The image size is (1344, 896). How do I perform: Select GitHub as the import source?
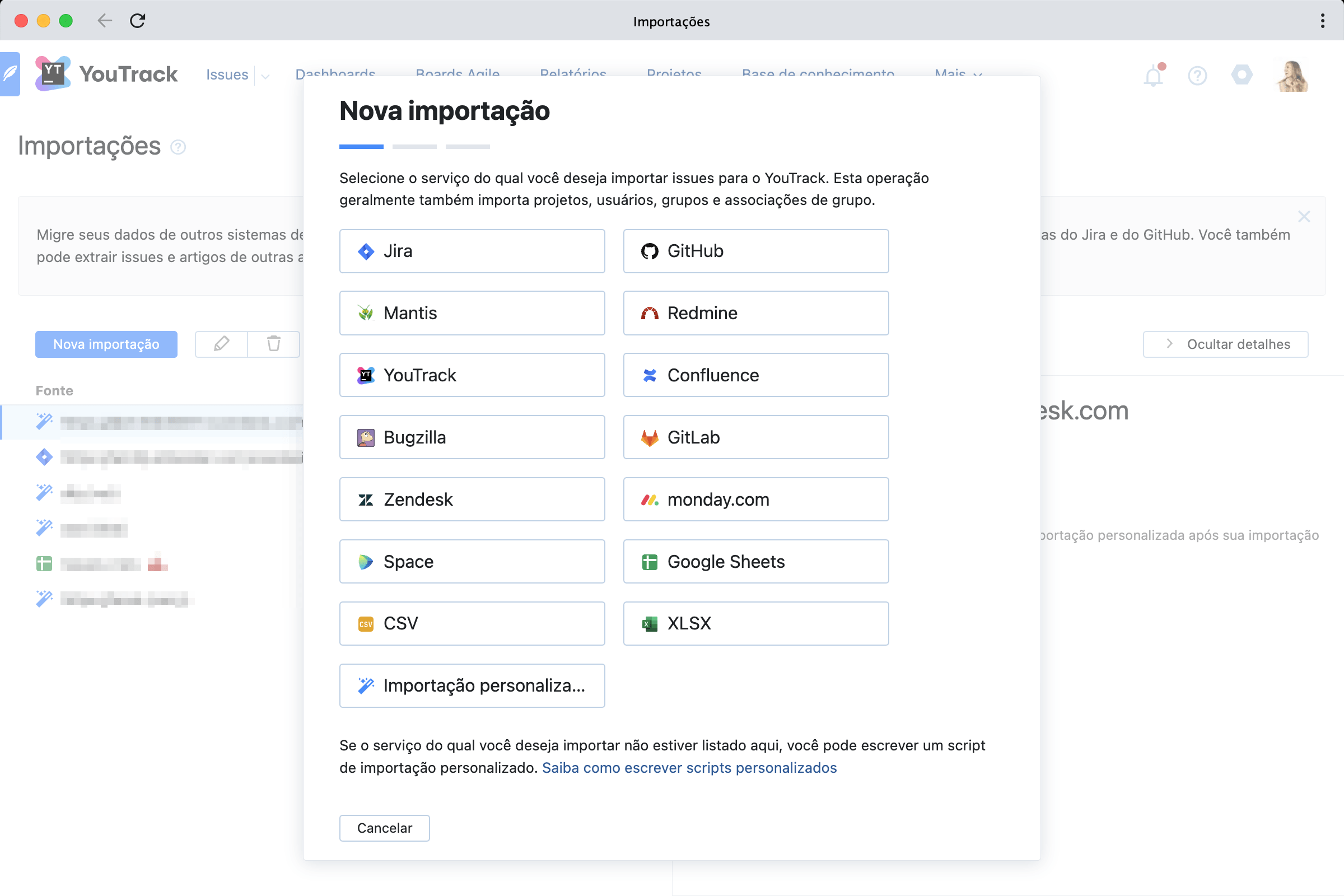(x=755, y=251)
